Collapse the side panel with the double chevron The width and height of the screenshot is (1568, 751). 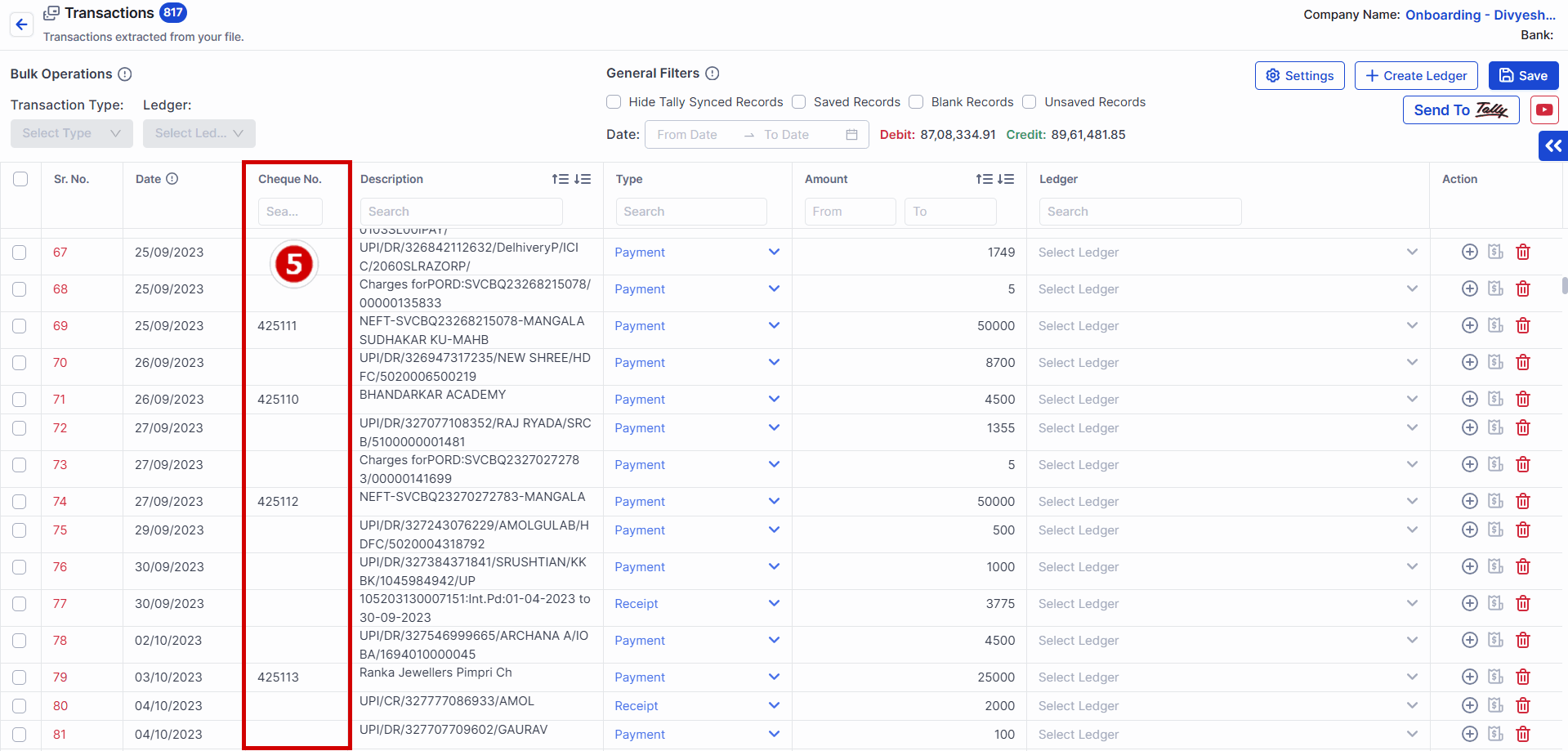pyautogui.click(x=1553, y=145)
